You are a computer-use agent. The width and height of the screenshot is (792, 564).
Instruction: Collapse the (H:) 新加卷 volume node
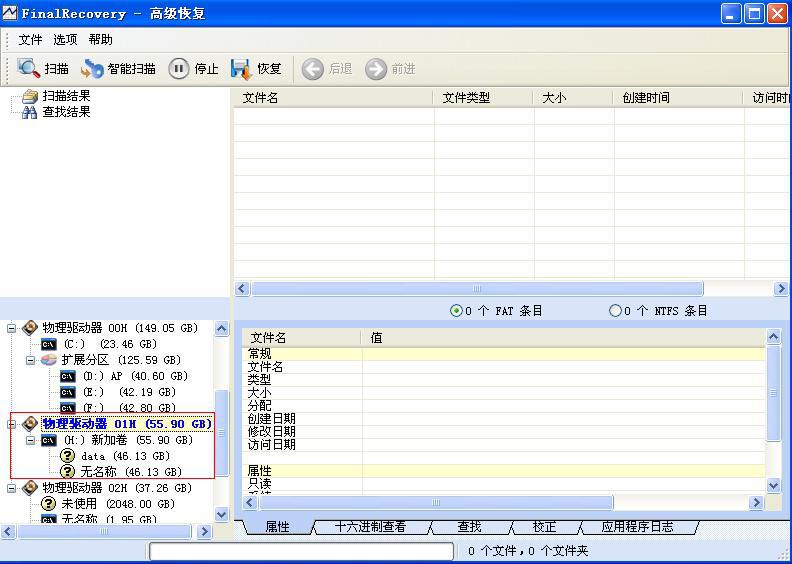click(30, 440)
